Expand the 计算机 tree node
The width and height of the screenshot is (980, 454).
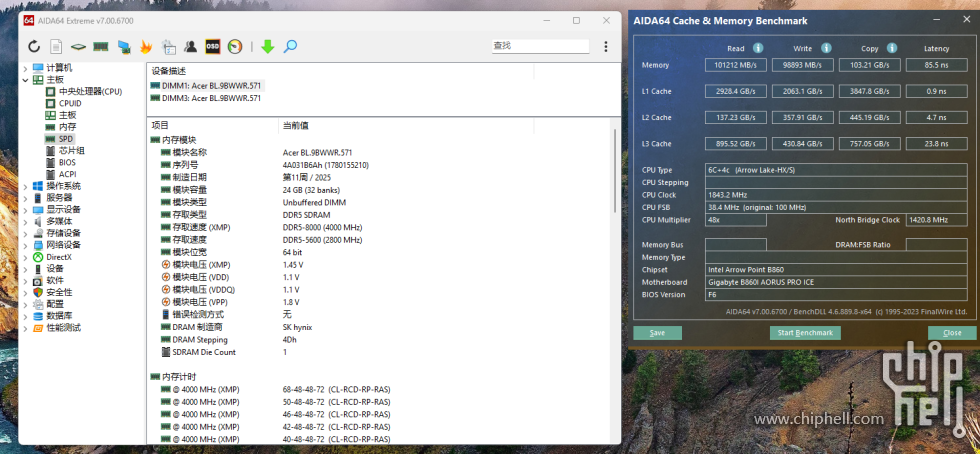pyautogui.click(x=25, y=68)
